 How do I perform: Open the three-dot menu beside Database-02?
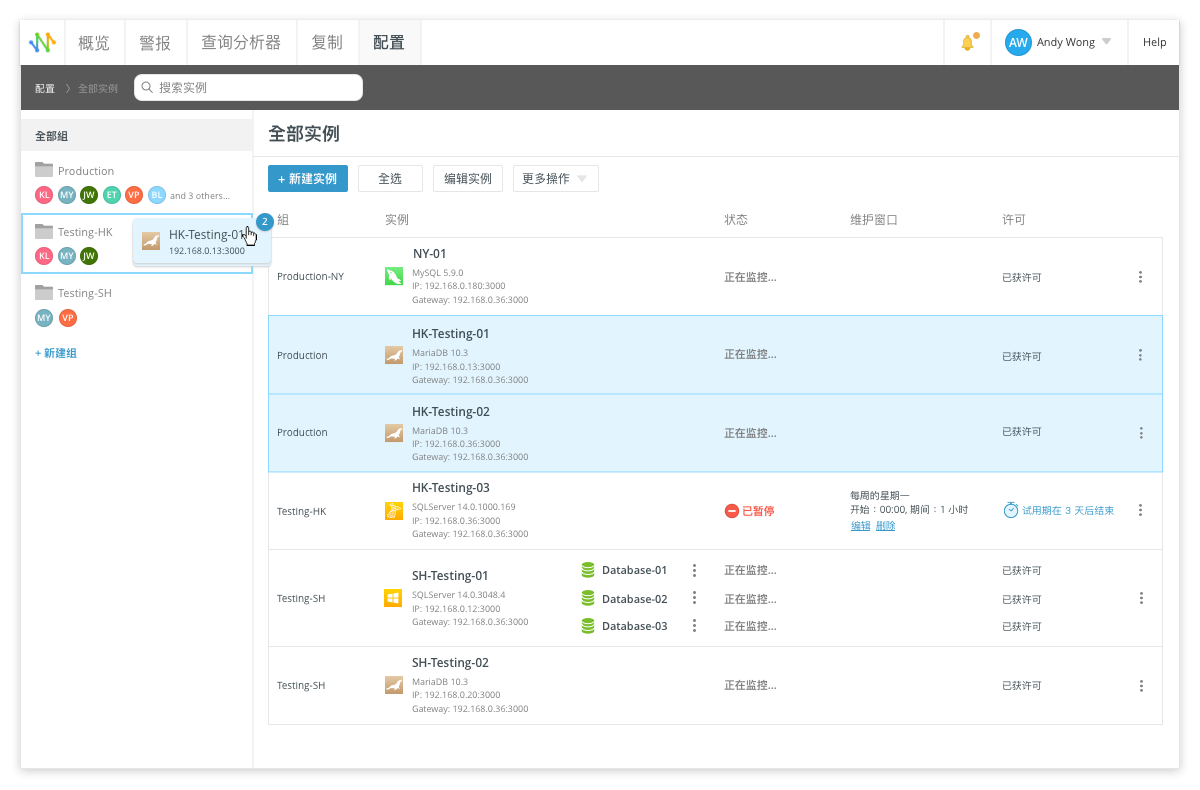click(x=694, y=598)
